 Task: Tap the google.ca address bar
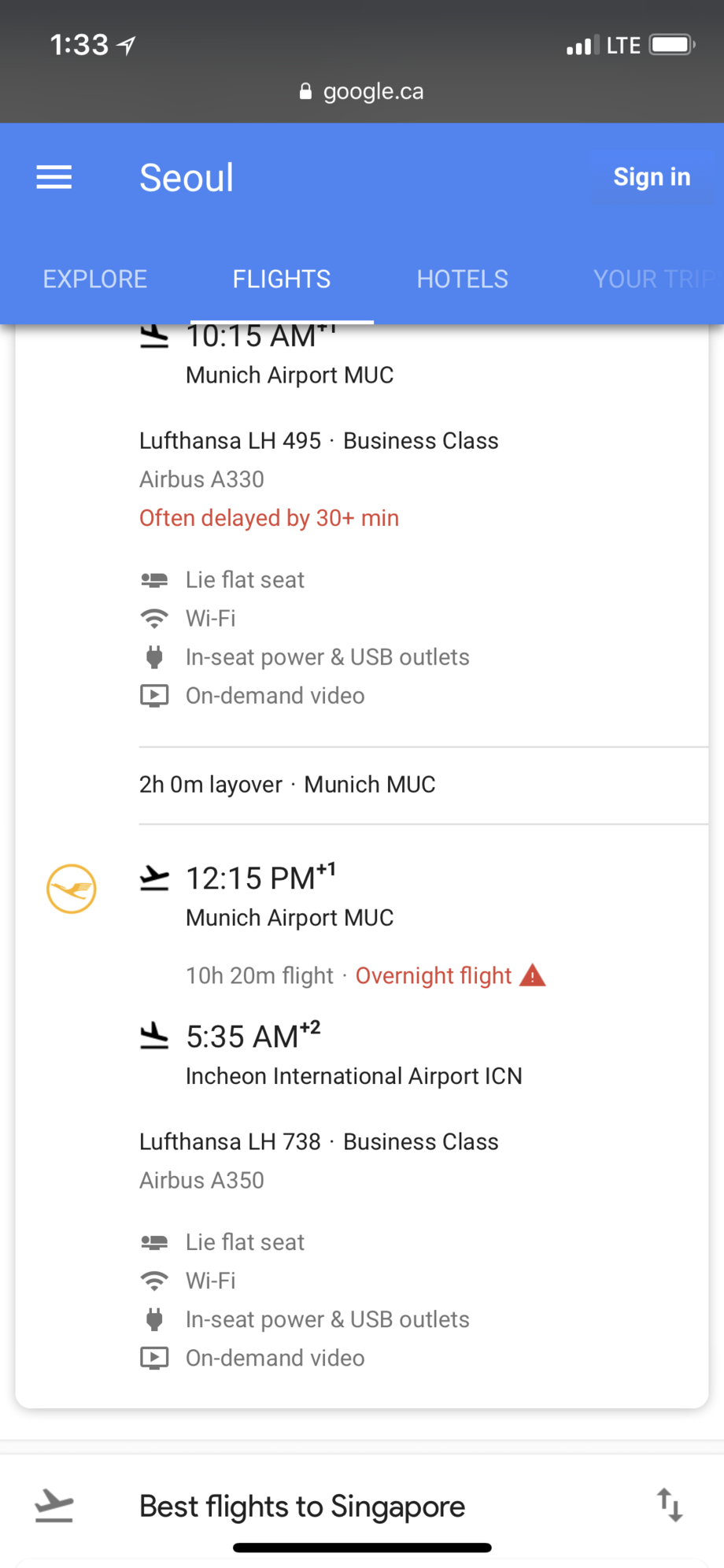pyautogui.click(x=362, y=91)
